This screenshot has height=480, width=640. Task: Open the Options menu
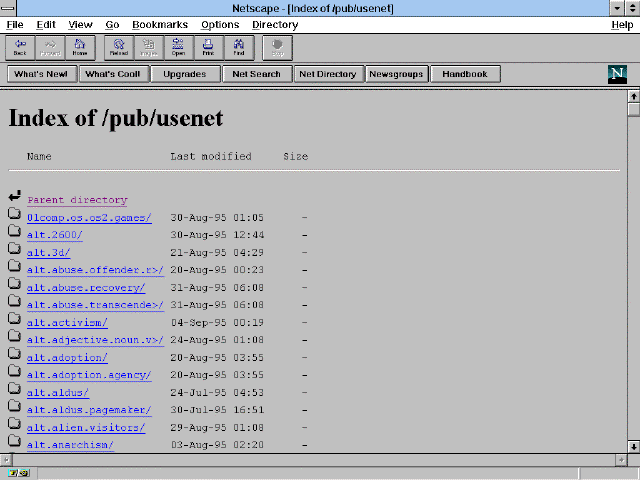[220, 25]
